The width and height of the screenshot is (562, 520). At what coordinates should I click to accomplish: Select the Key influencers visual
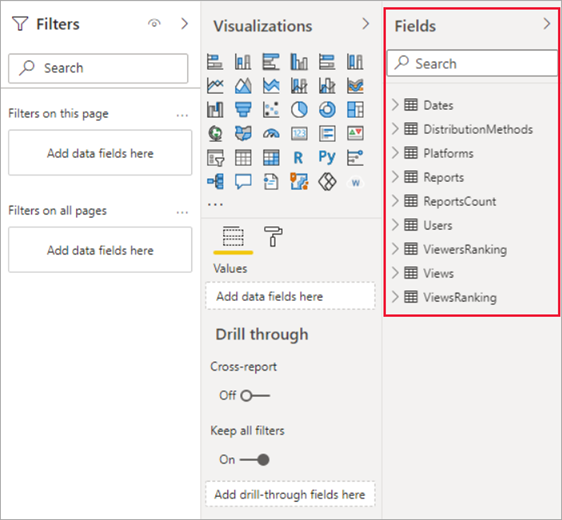[355, 158]
